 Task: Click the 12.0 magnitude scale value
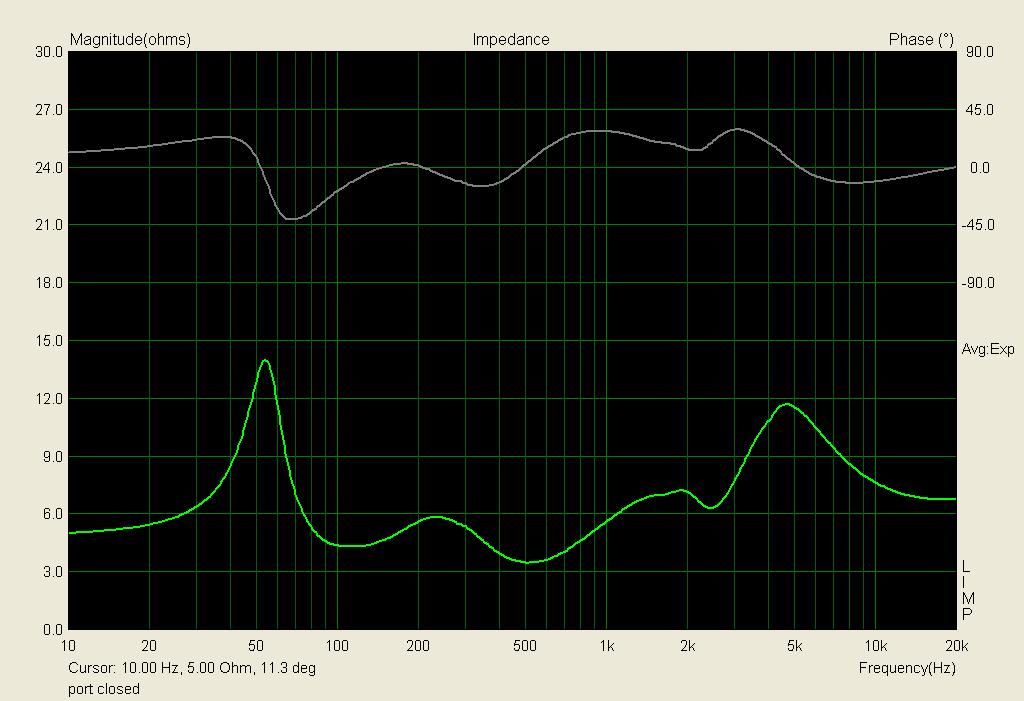coord(49,399)
